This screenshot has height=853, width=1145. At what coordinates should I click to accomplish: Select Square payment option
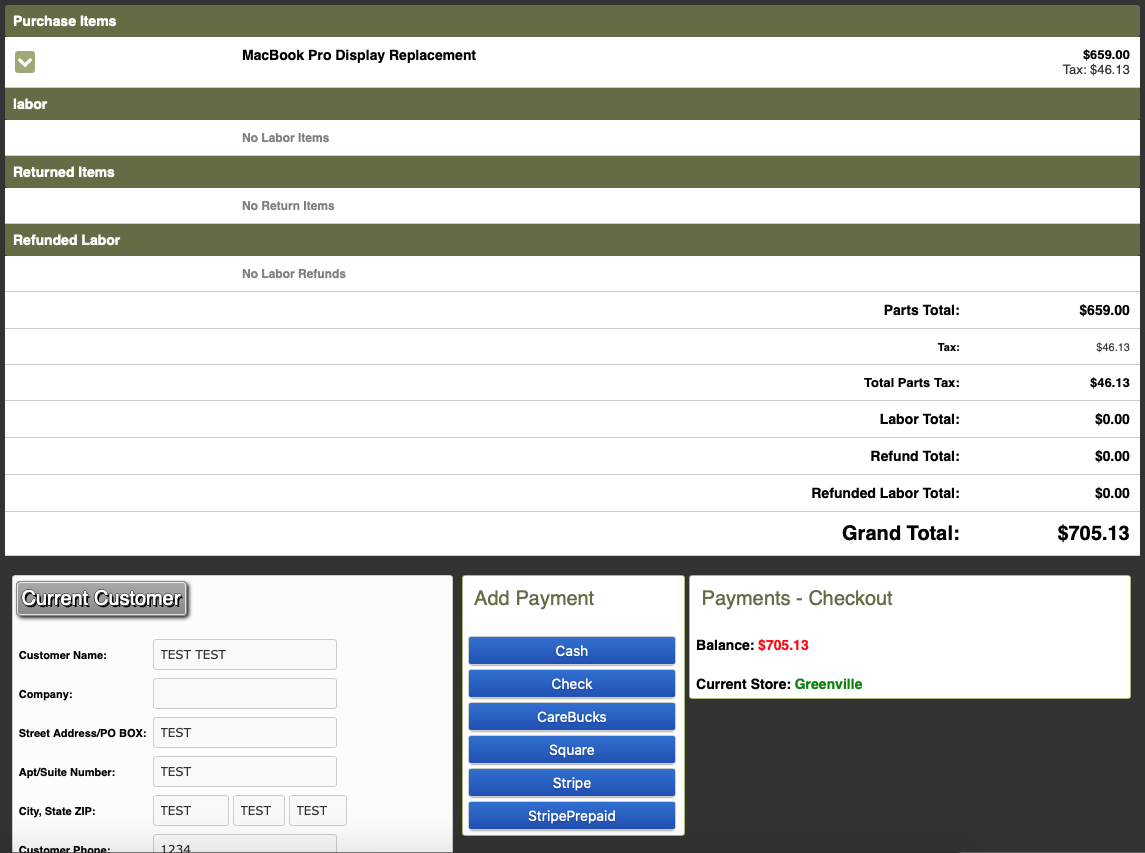[x=571, y=750]
